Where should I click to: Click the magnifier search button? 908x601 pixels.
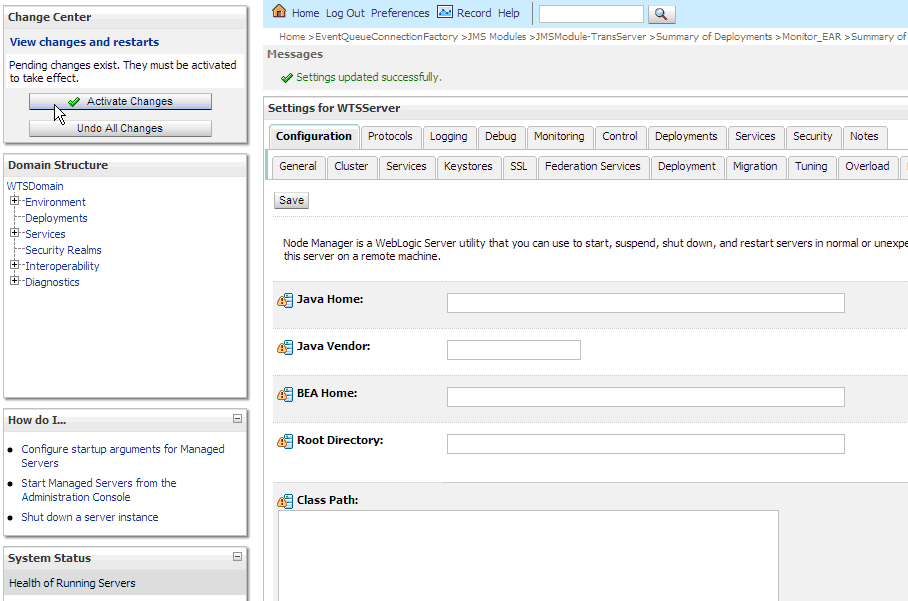tap(661, 14)
